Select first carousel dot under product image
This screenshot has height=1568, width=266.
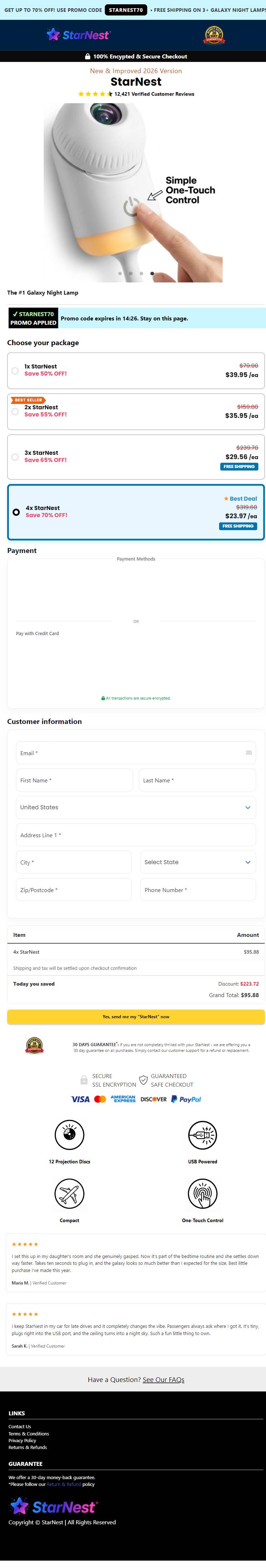(120, 273)
